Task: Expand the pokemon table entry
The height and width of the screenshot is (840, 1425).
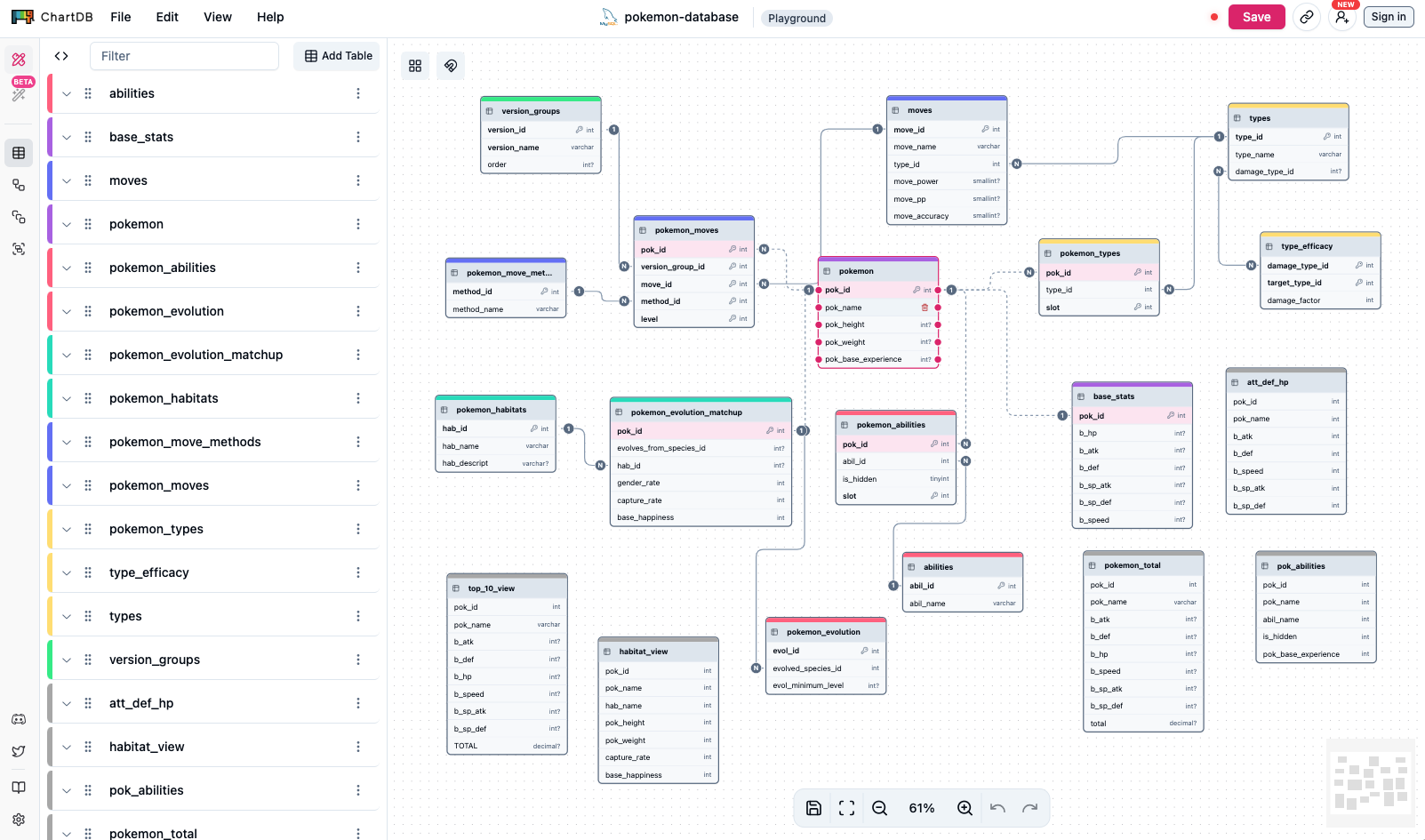Action: tap(67, 224)
